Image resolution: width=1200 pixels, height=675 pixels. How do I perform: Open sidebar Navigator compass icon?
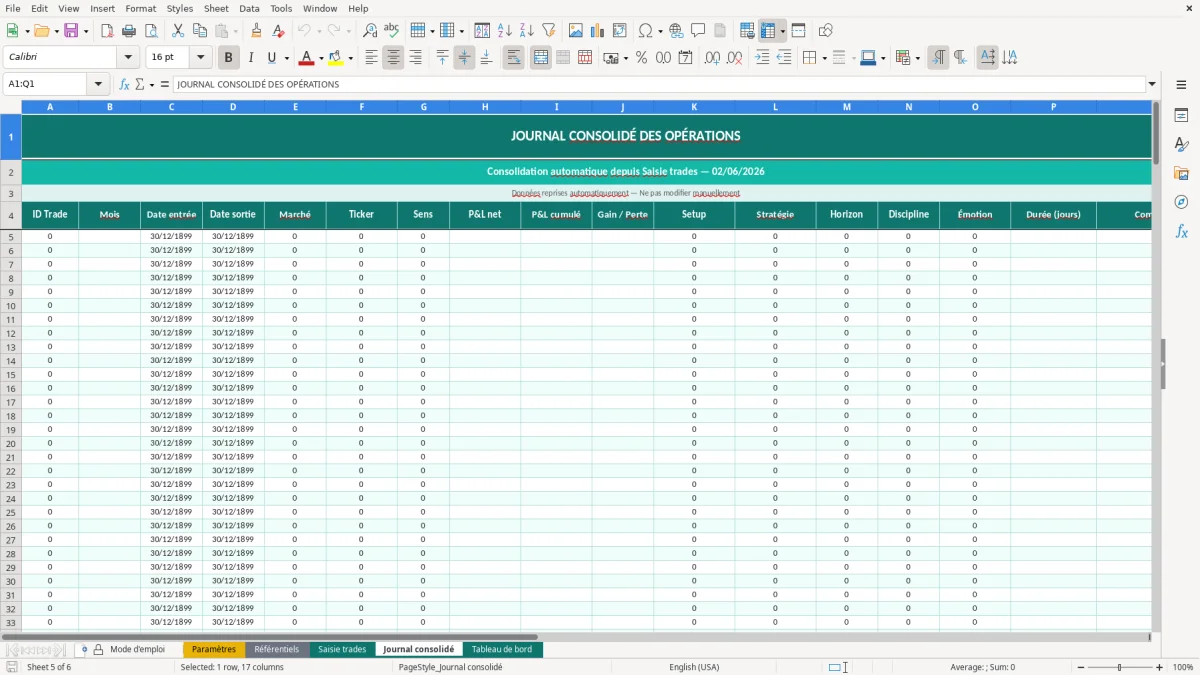click(x=1181, y=202)
